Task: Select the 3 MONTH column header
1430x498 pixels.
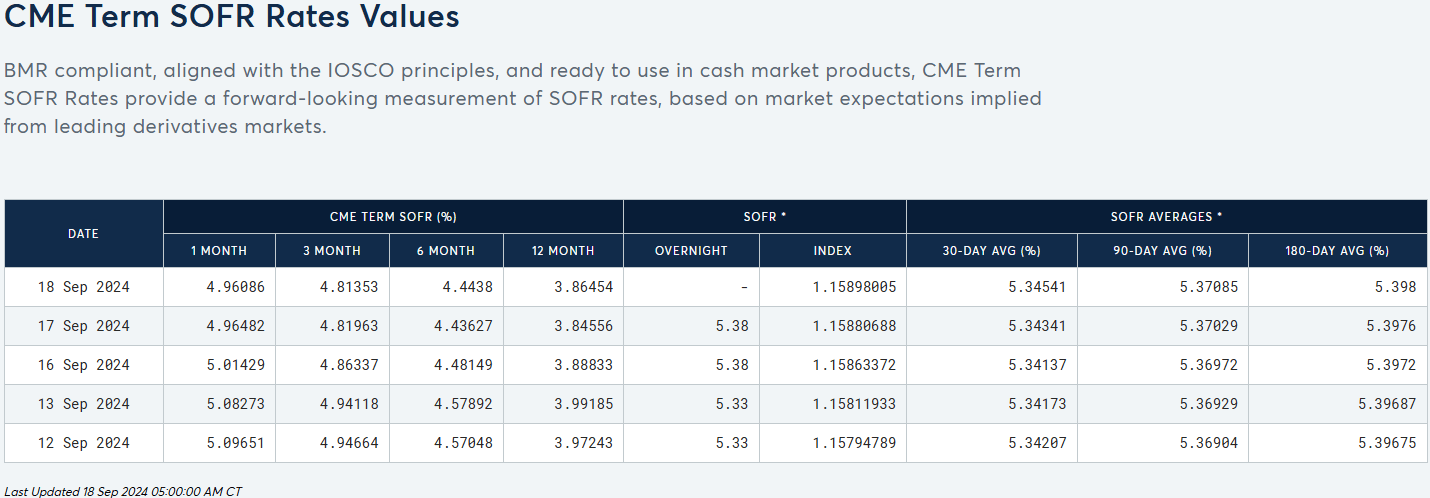Action: [332, 251]
